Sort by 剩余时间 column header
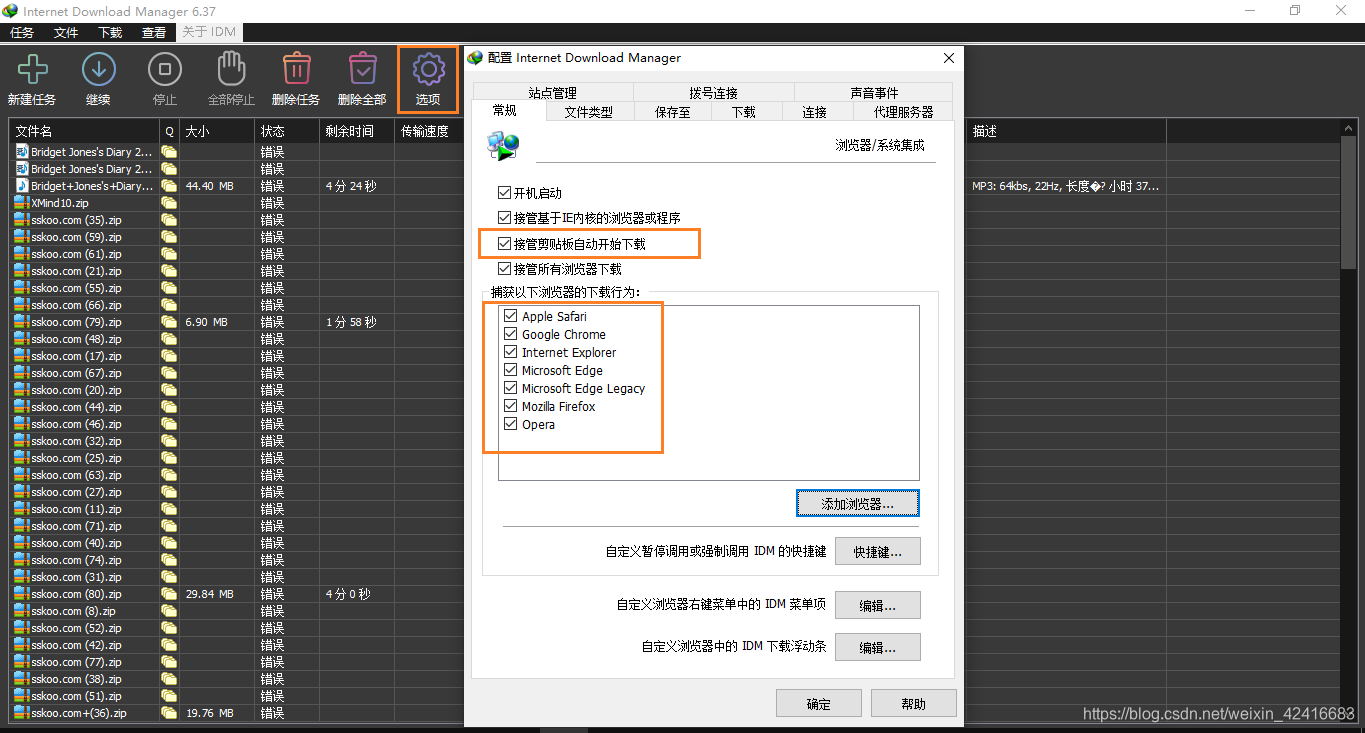This screenshot has height=733, width=1365. (x=357, y=131)
